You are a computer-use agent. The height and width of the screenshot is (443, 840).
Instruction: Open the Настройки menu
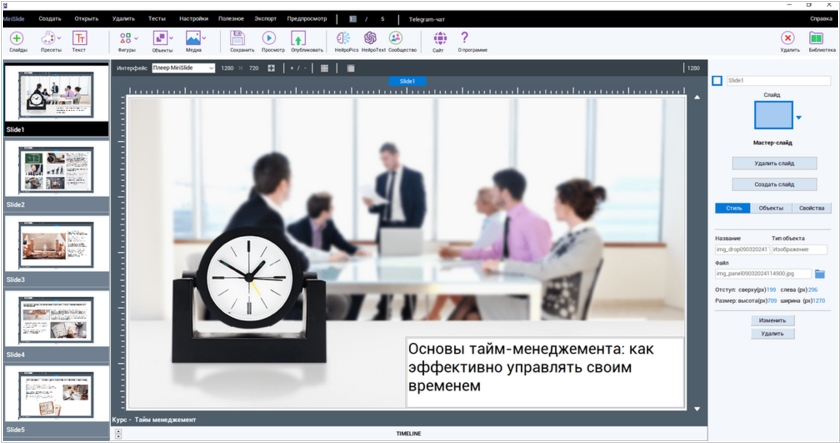coord(193,19)
